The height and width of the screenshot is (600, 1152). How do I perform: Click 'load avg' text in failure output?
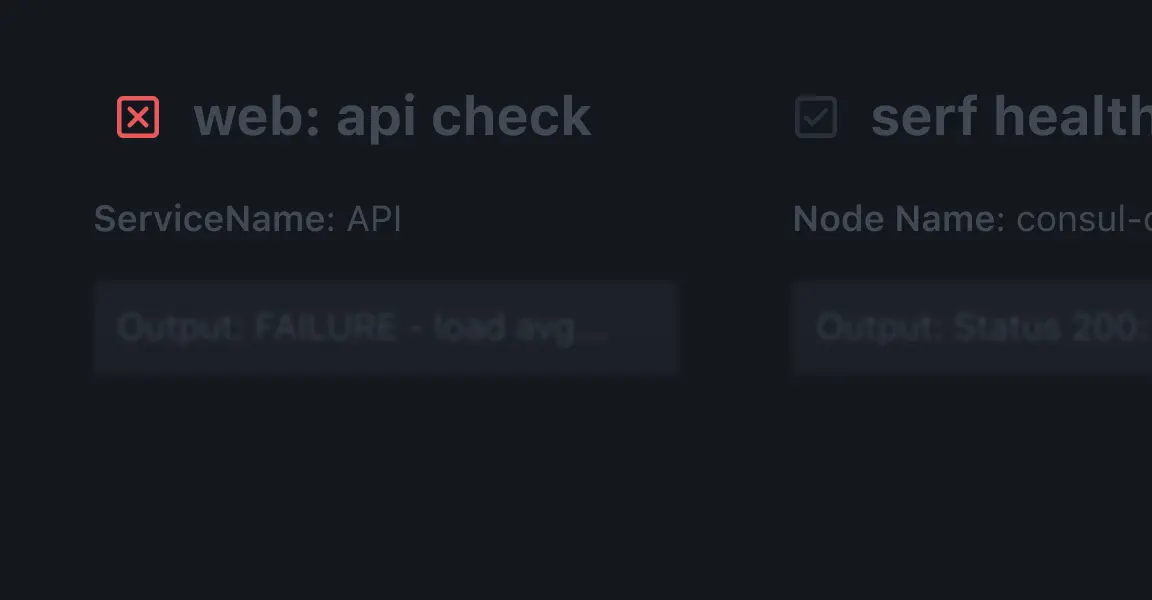[x=503, y=328]
